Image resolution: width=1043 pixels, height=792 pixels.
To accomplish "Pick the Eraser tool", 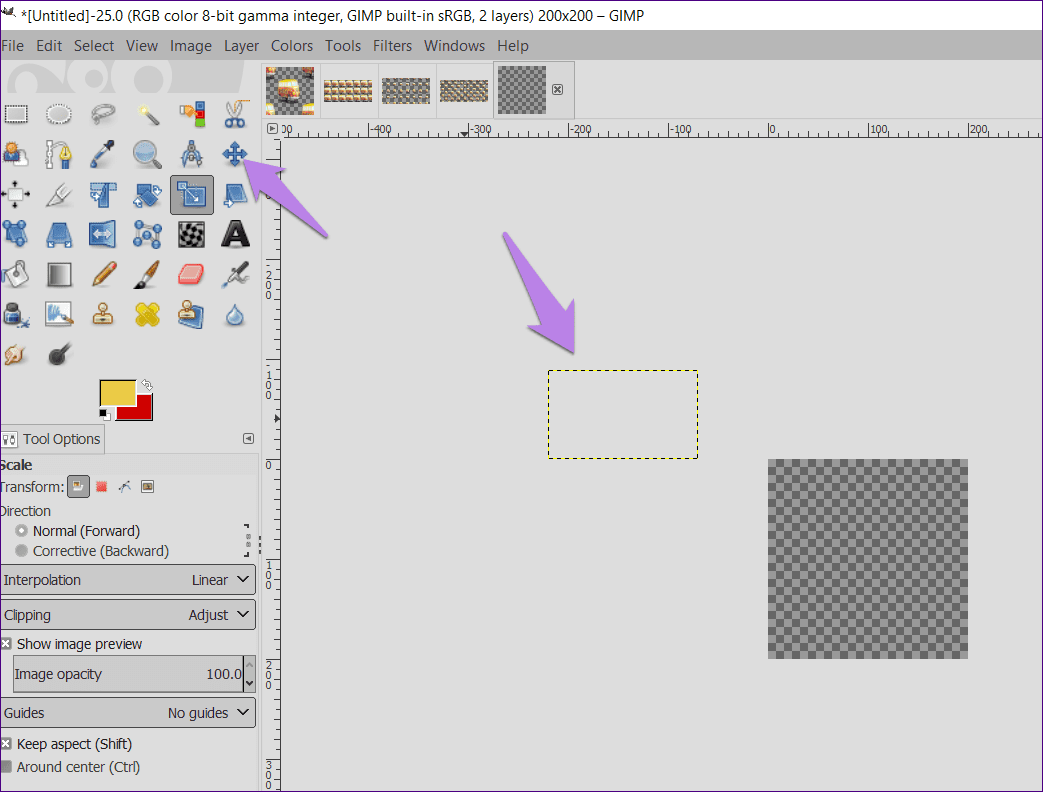I will pyautogui.click(x=191, y=274).
